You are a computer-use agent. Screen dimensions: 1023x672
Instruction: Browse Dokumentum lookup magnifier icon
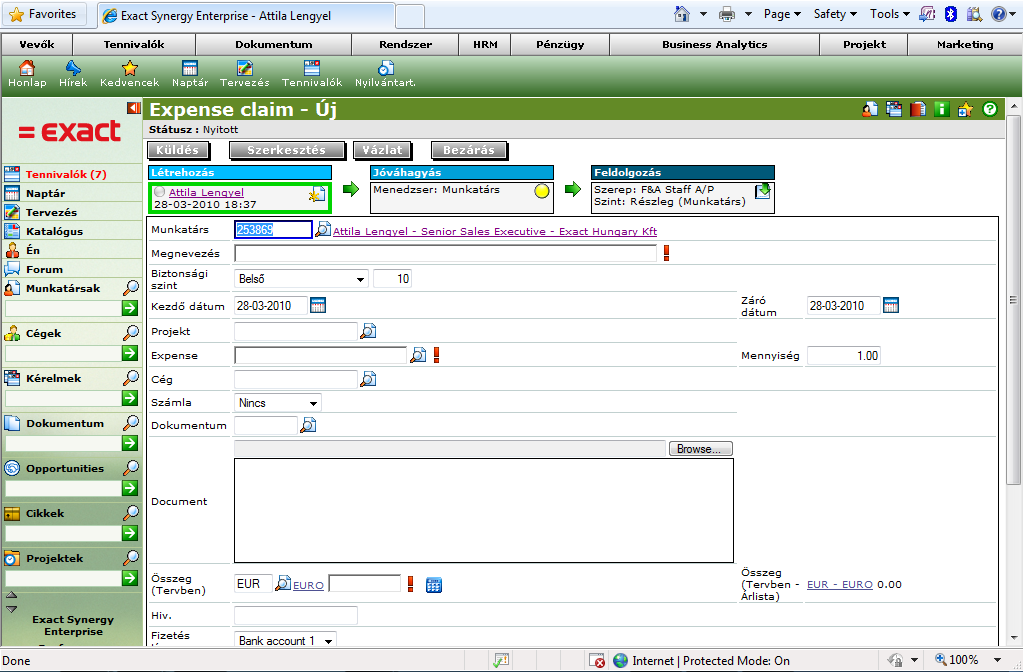click(x=308, y=425)
